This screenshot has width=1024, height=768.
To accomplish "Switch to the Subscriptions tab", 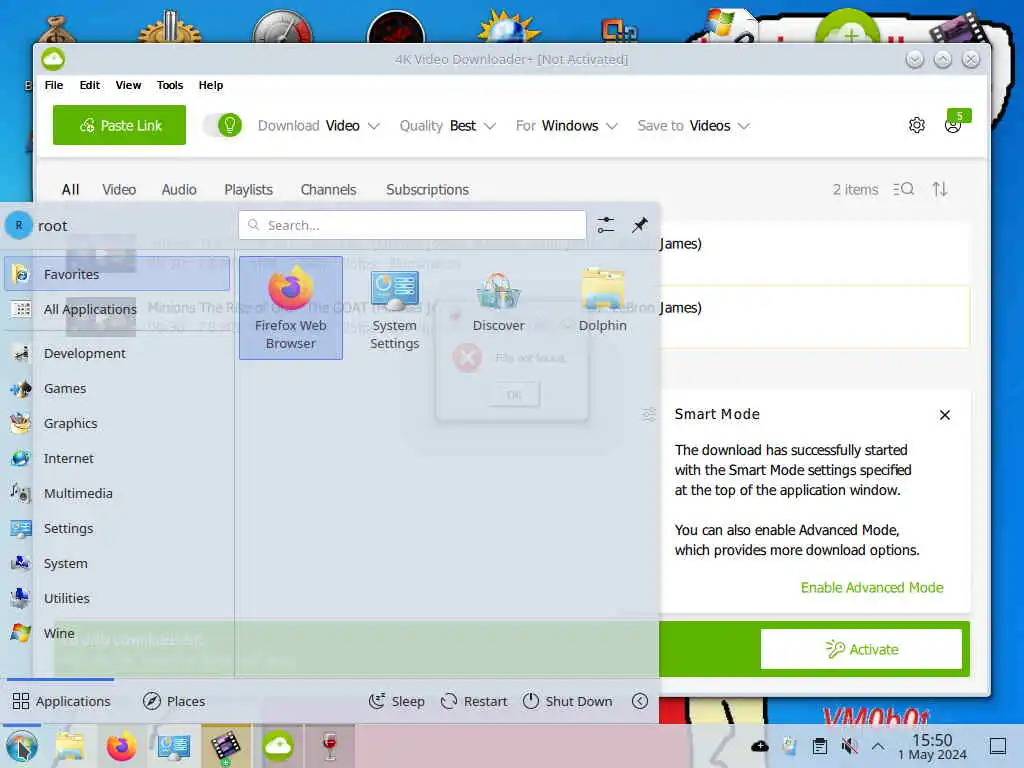I will pos(427,189).
